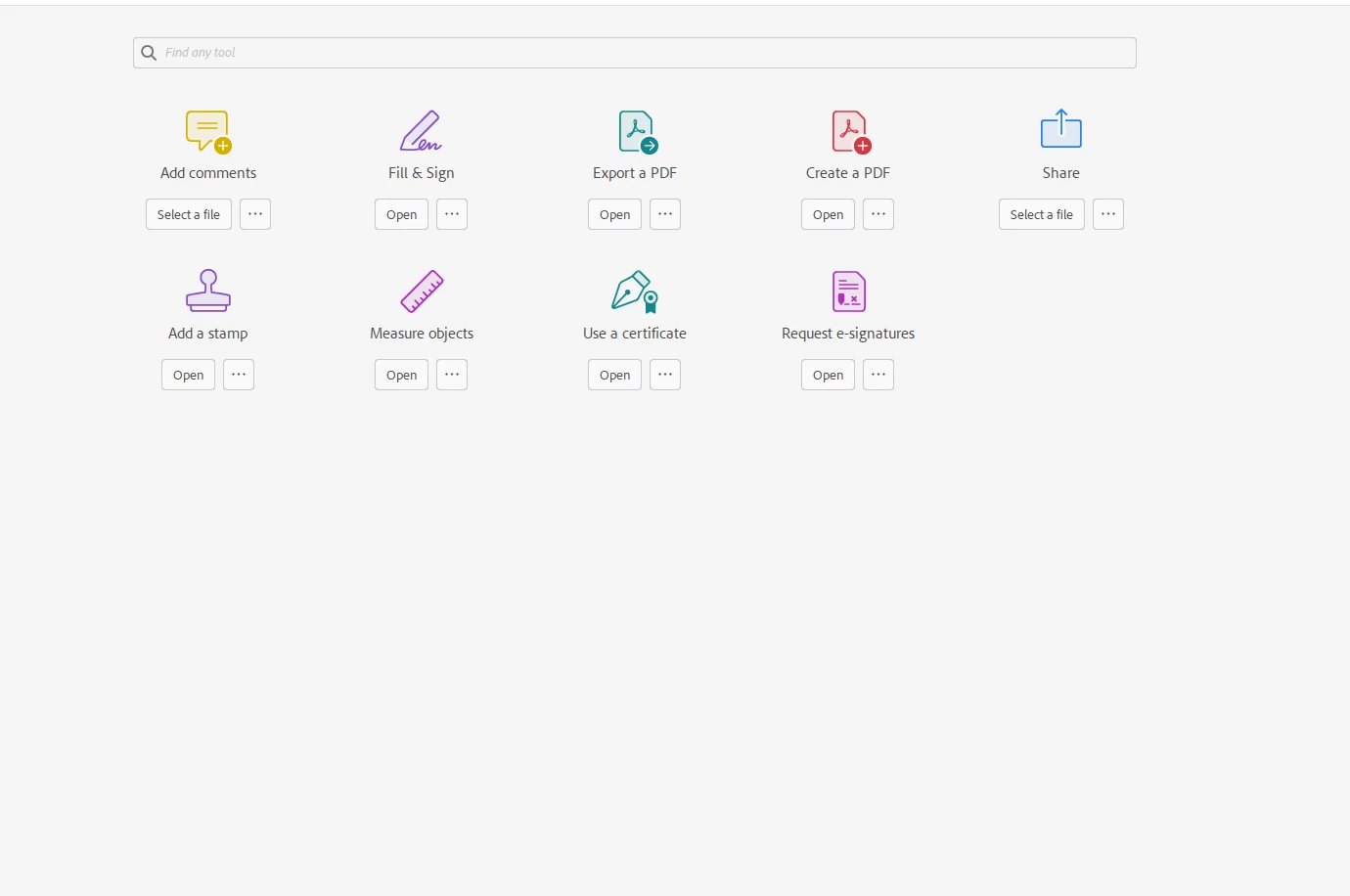Image resolution: width=1350 pixels, height=896 pixels.
Task: Expand more options for Export a PDF
Action: pyautogui.click(x=665, y=214)
